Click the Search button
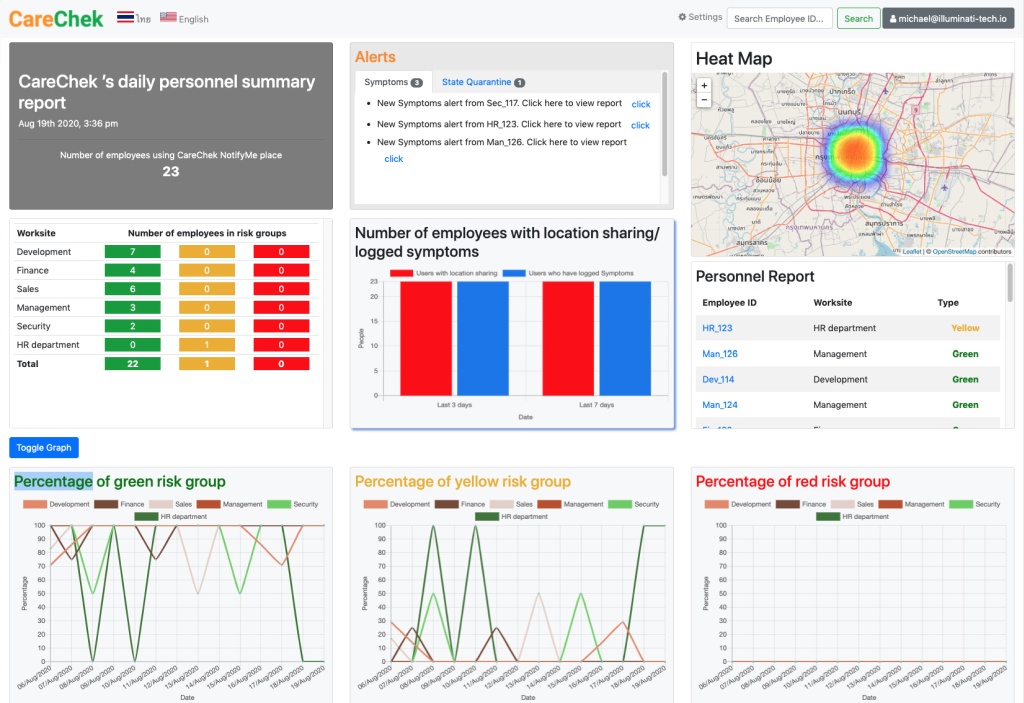Image resolution: width=1024 pixels, height=703 pixels. (858, 18)
